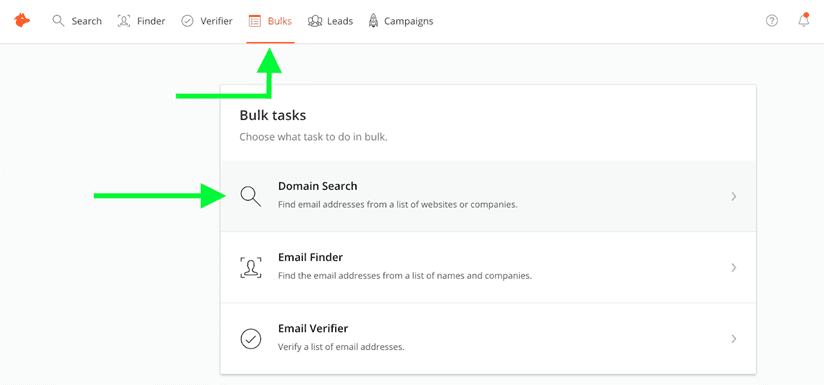Open Email Verifier via its right chevron
Image resolution: width=824 pixels, height=385 pixels.
click(x=734, y=339)
